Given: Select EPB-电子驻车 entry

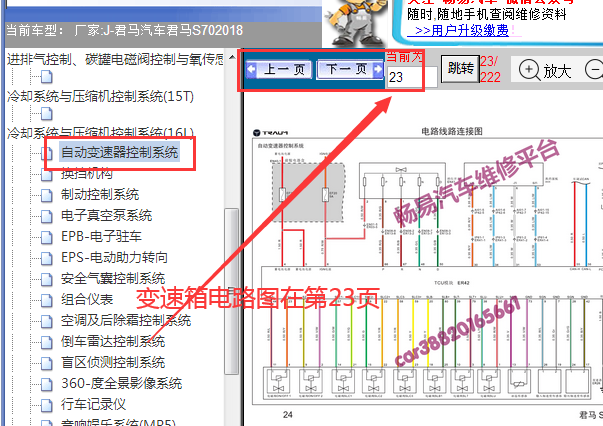Looking at the screenshot, I should tap(101, 236).
